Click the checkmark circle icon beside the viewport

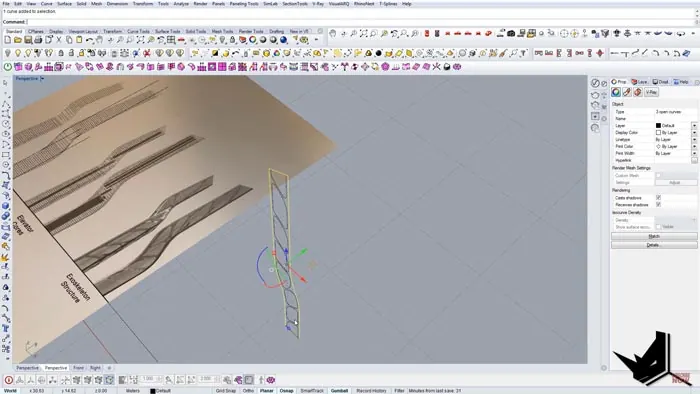click(x=595, y=83)
